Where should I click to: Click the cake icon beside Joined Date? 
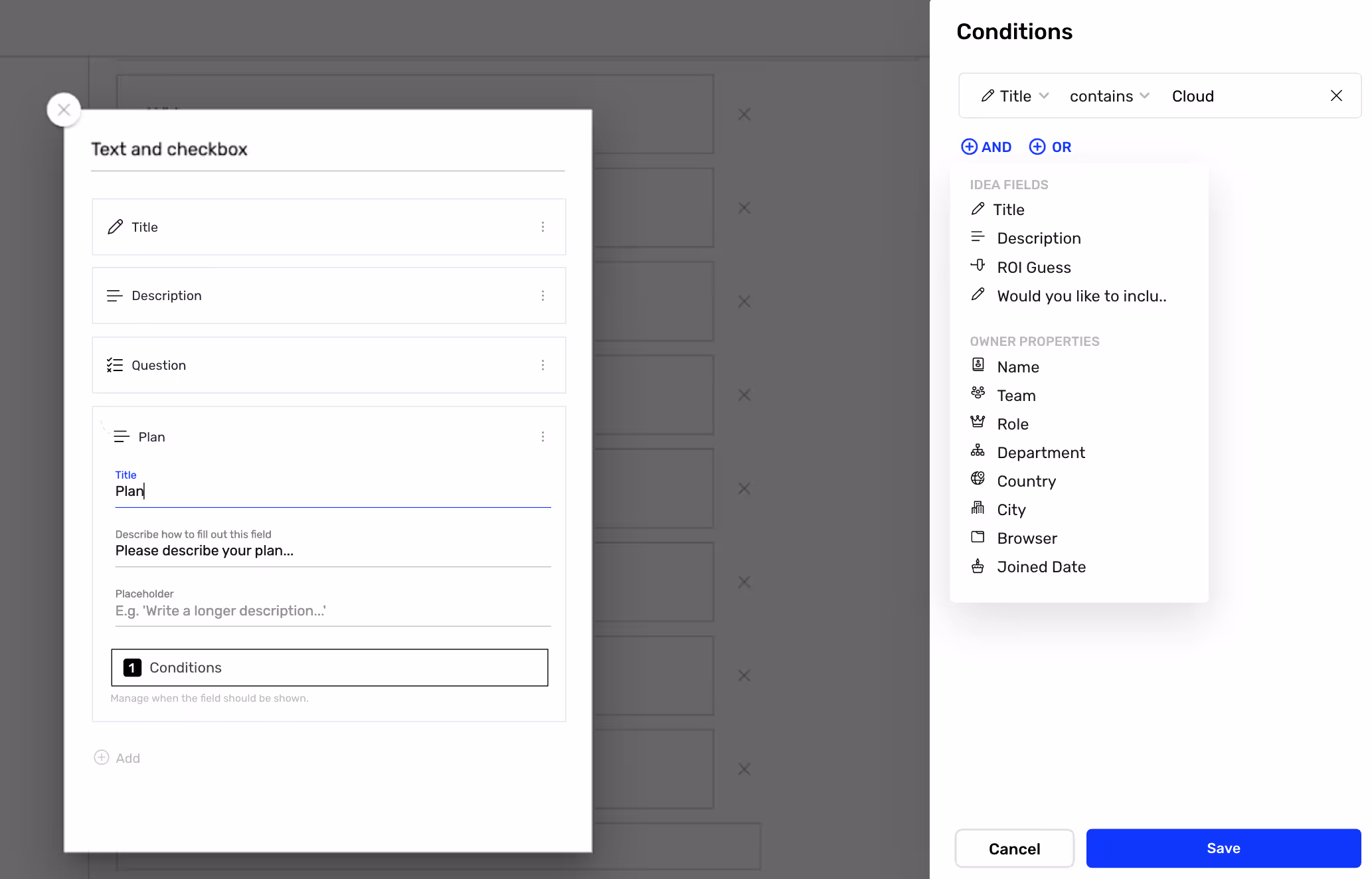click(x=978, y=565)
